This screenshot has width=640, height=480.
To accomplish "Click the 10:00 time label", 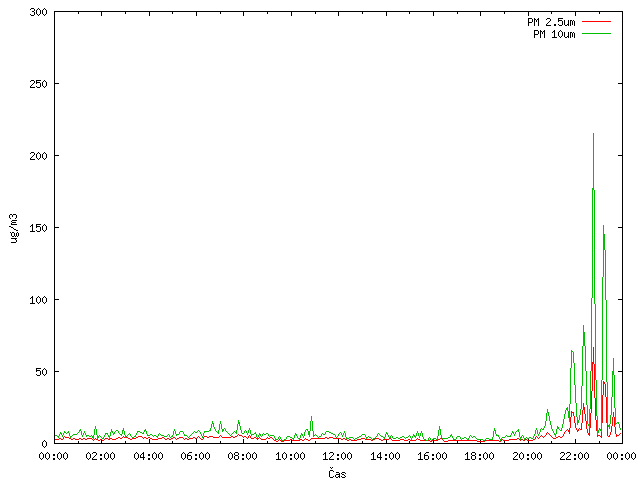I will pyautogui.click(x=290, y=456).
